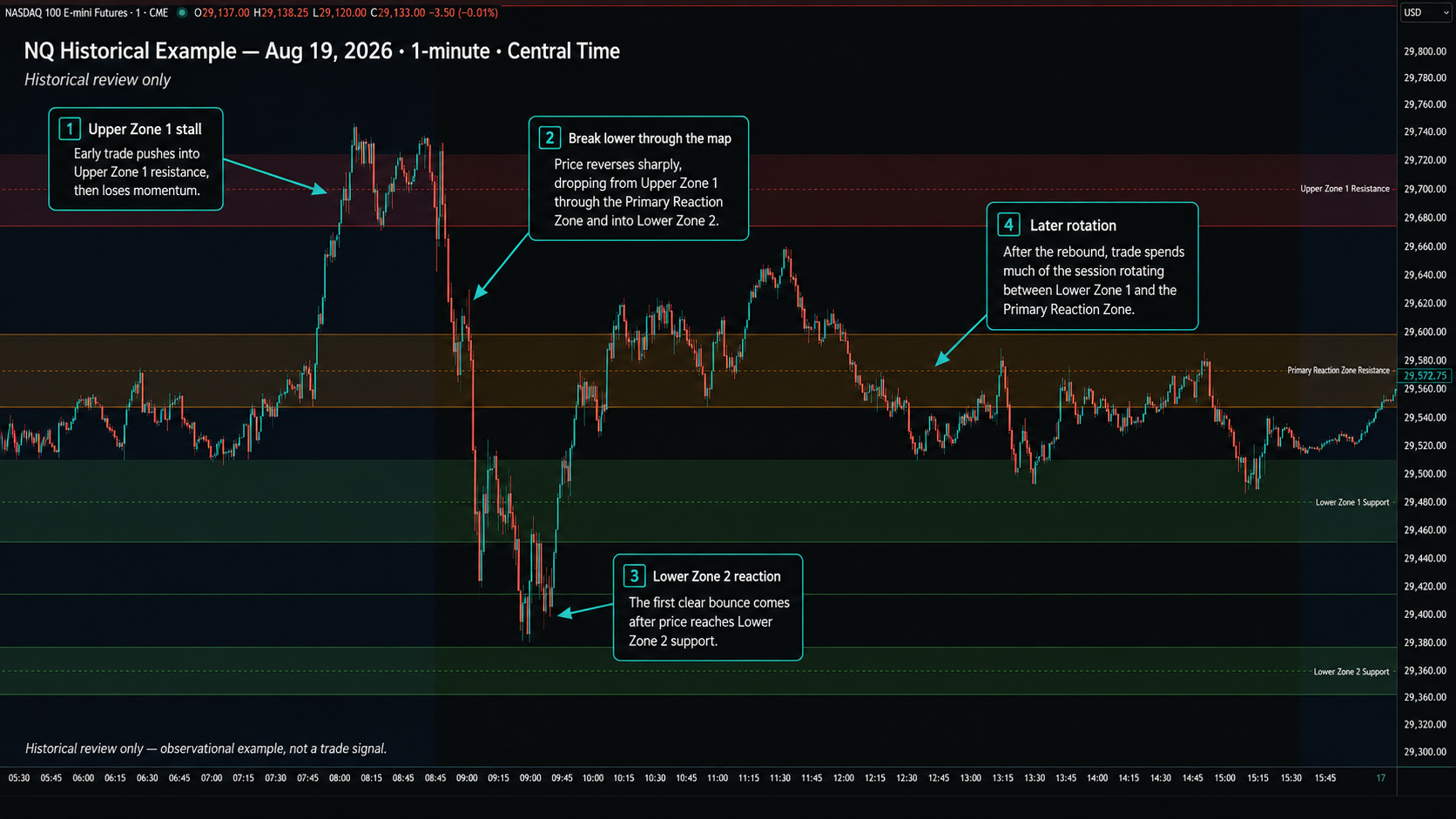Click the 07:00 time axis label
Image resolution: width=1456 pixels, height=819 pixels.
[212, 778]
